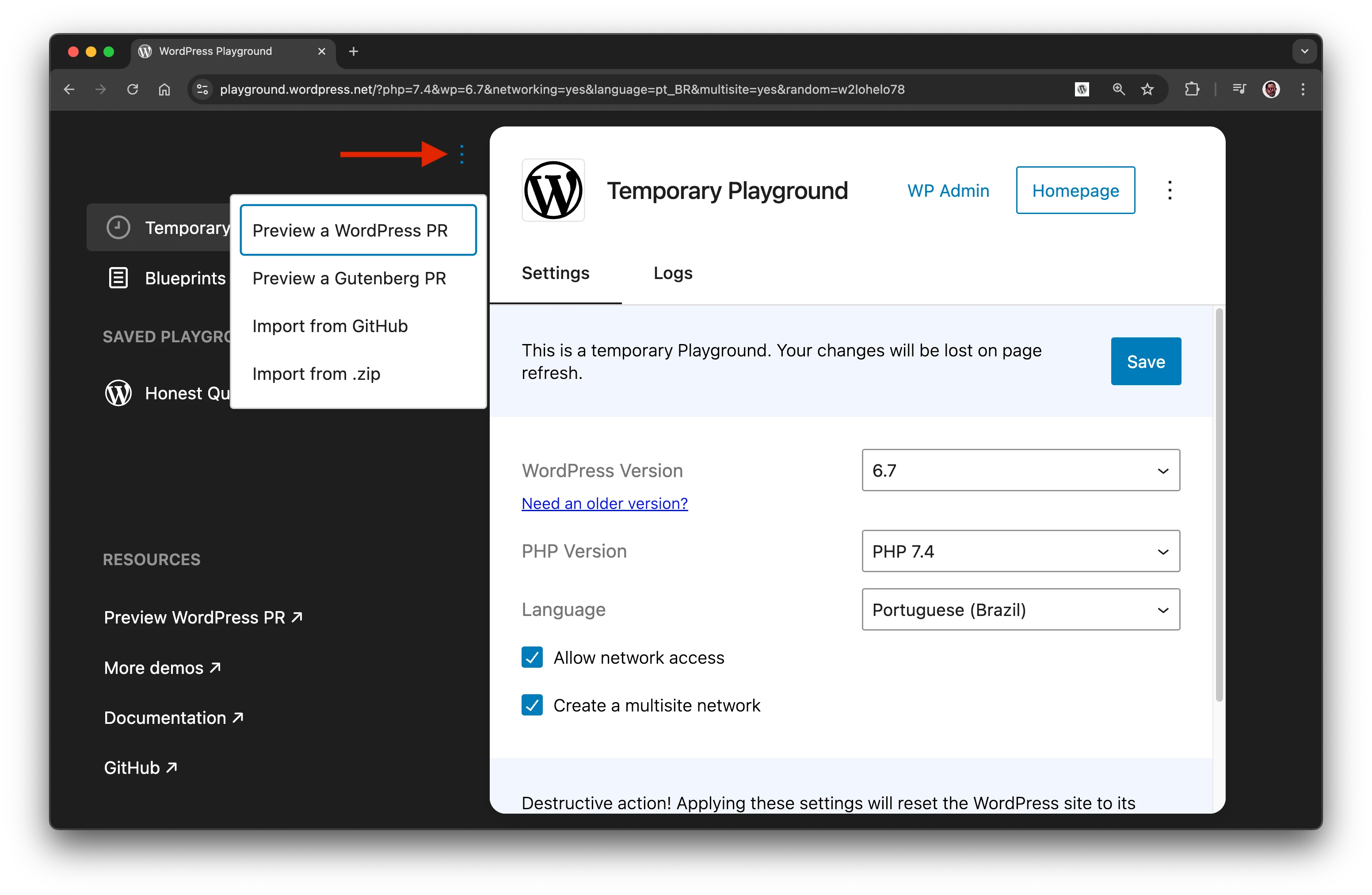Click the settings panel vertical scrollbar
Screen dimensions: 1372x895
pyautogui.click(x=1219, y=505)
